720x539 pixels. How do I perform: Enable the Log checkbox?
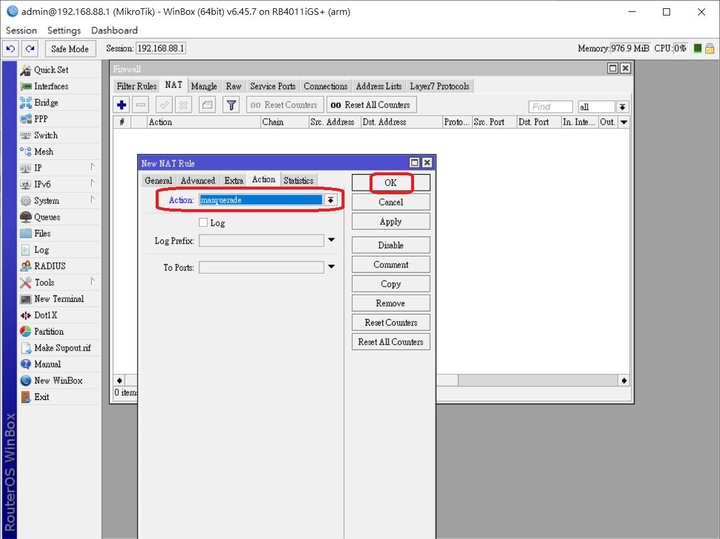tap(203, 223)
